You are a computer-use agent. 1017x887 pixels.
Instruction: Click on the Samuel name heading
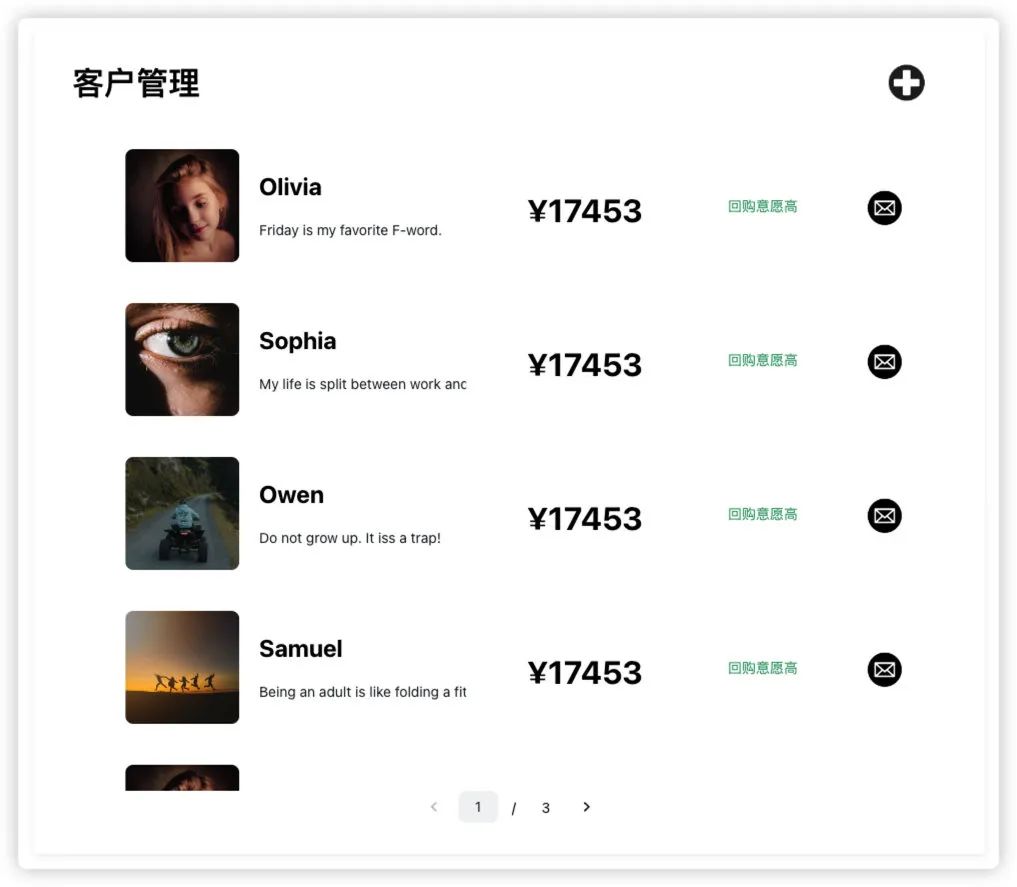coord(300,649)
